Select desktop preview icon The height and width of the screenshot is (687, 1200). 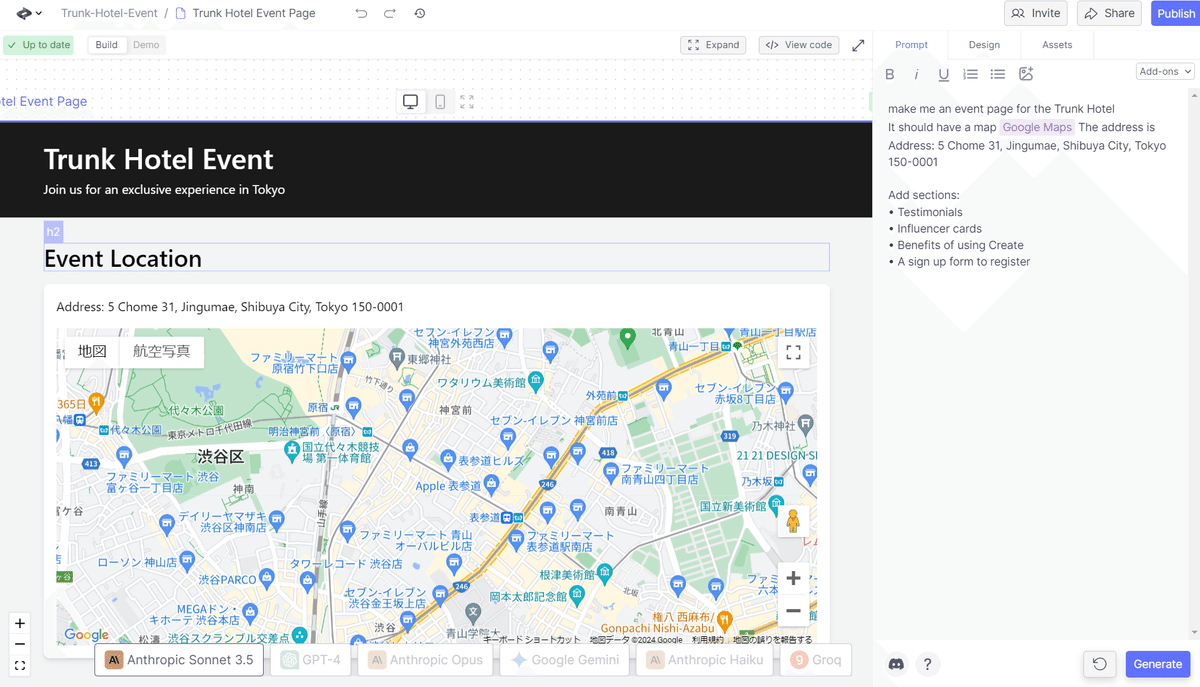pyautogui.click(x=411, y=102)
